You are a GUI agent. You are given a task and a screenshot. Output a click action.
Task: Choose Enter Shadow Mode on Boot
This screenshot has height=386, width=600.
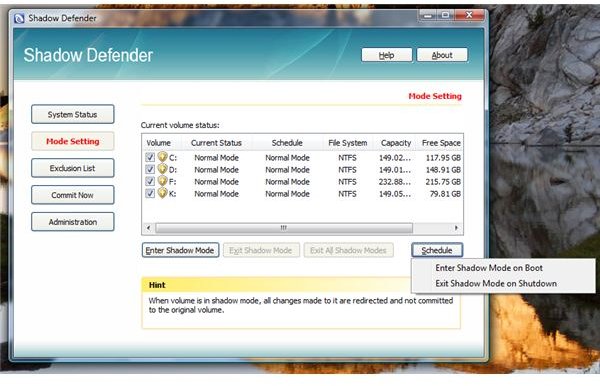pyautogui.click(x=489, y=268)
